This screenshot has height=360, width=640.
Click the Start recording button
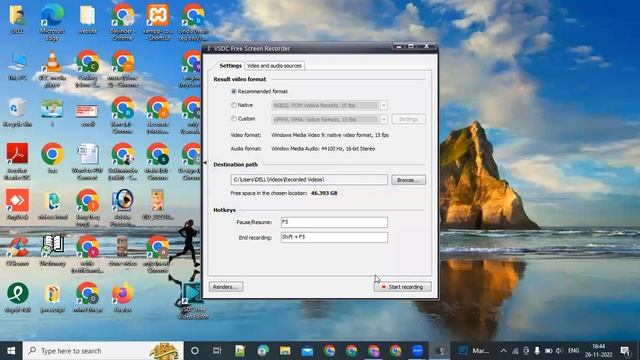pyautogui.click(x=402, y=287)
